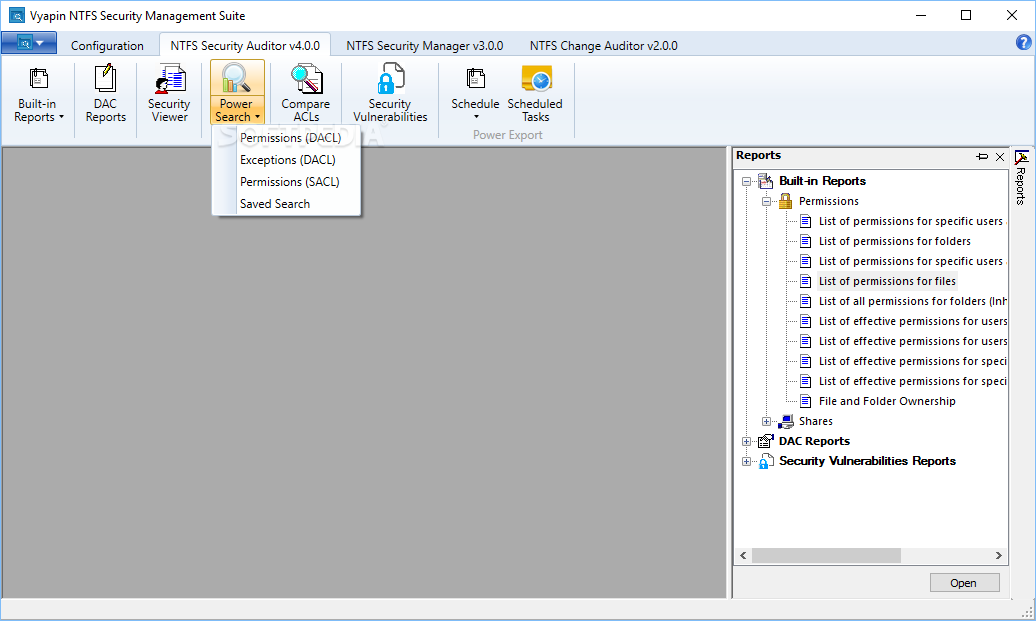Click the application menu button at top-left
Screen dimensions: 1036x621
tap(28, 43)
